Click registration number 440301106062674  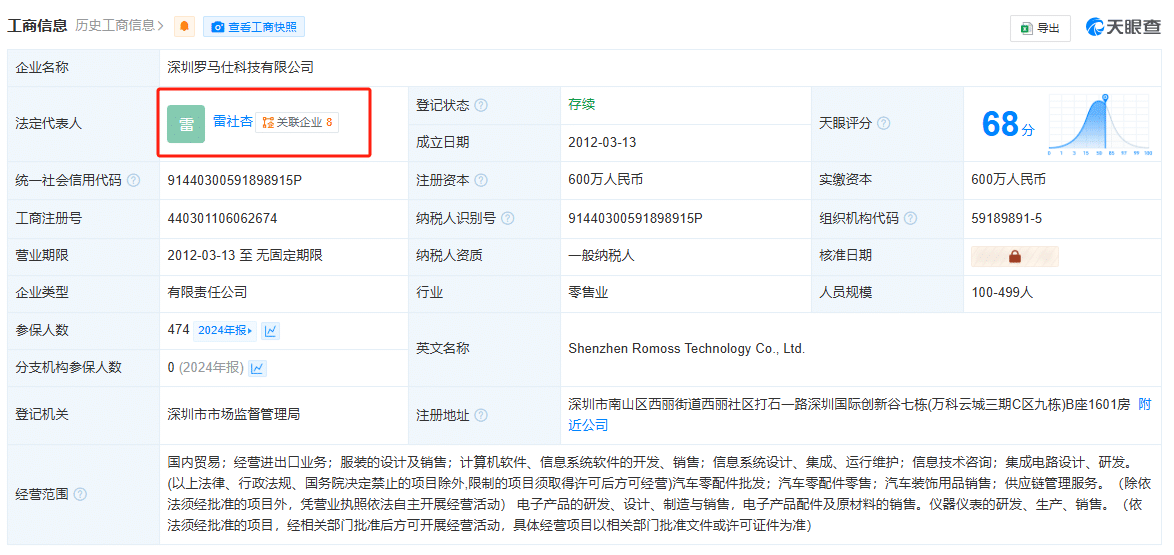pos(222,218)
